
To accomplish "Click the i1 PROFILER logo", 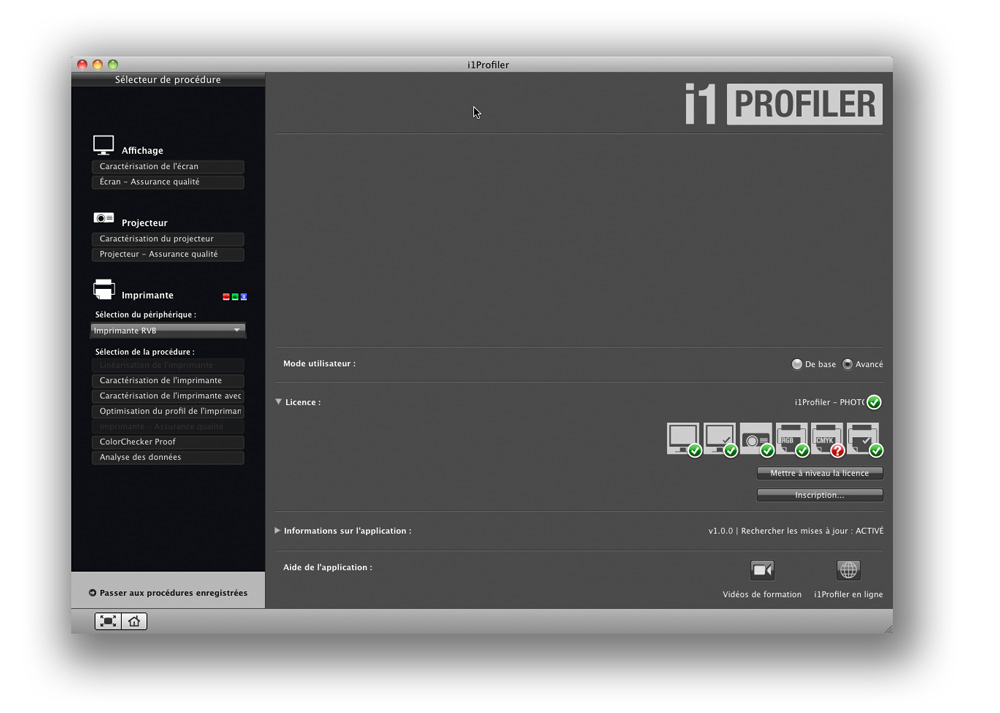I will click(784, 104).
